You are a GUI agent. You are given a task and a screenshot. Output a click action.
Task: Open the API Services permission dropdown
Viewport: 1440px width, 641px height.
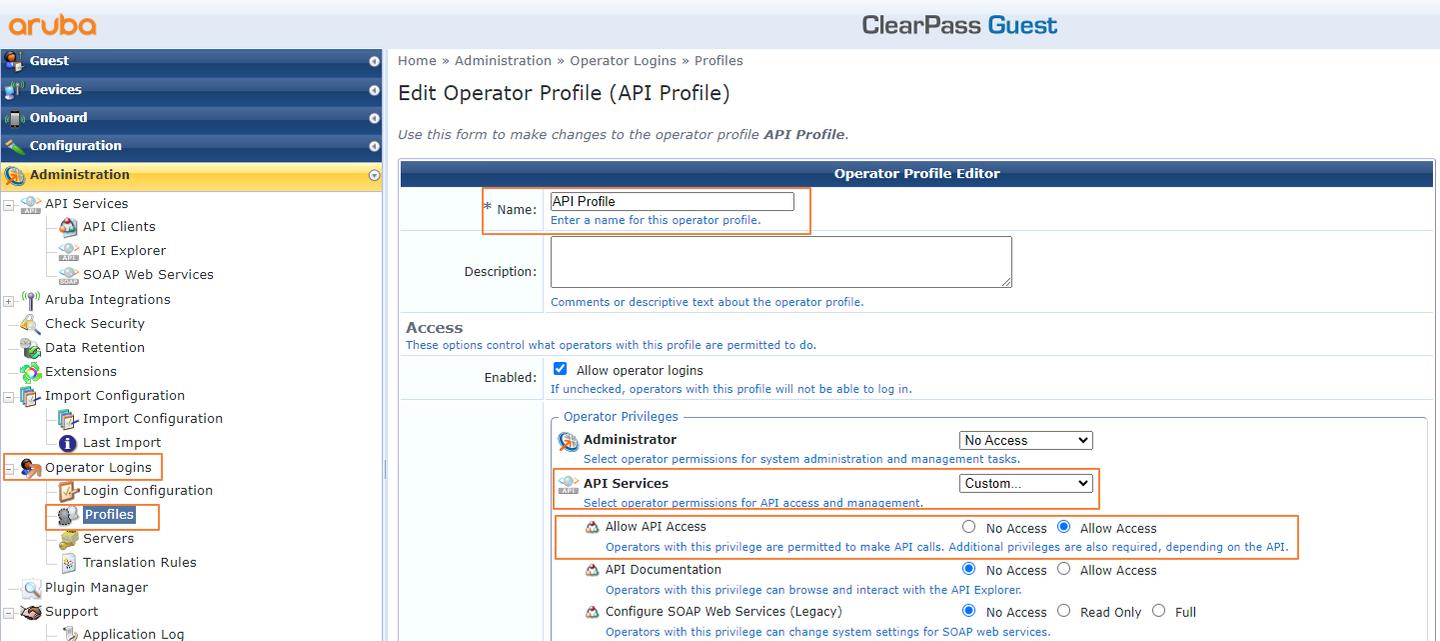coord(1026,483)
